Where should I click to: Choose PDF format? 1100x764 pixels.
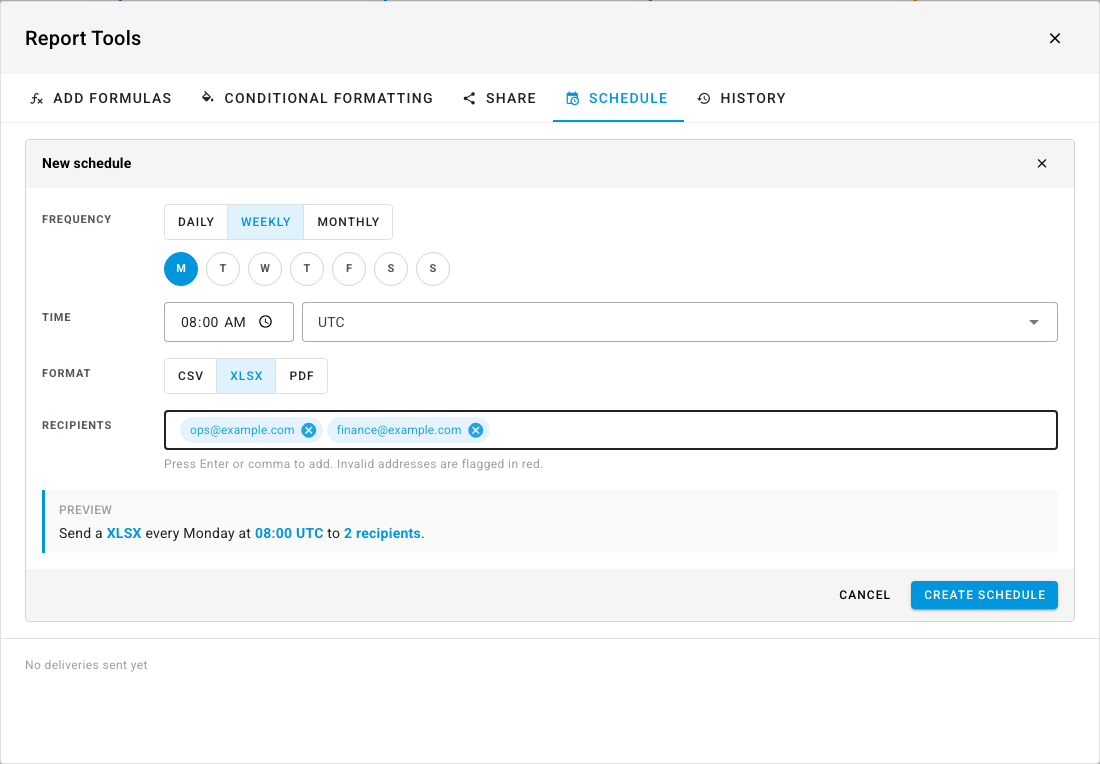point(302,376)
